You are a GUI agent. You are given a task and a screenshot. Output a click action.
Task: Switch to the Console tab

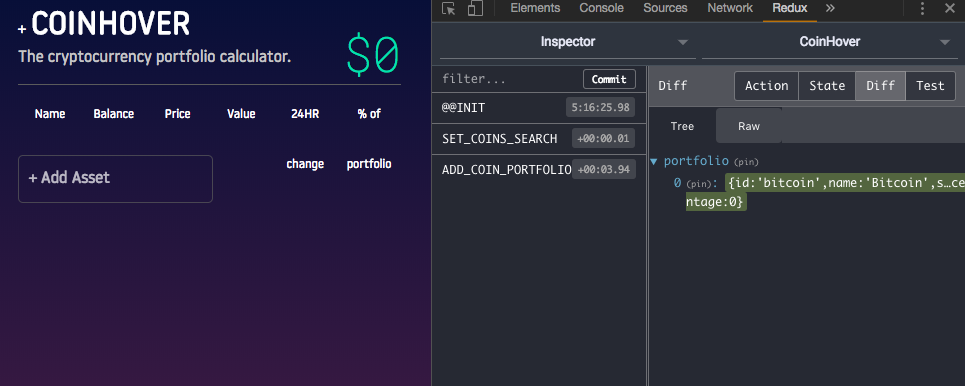(601, 8)
